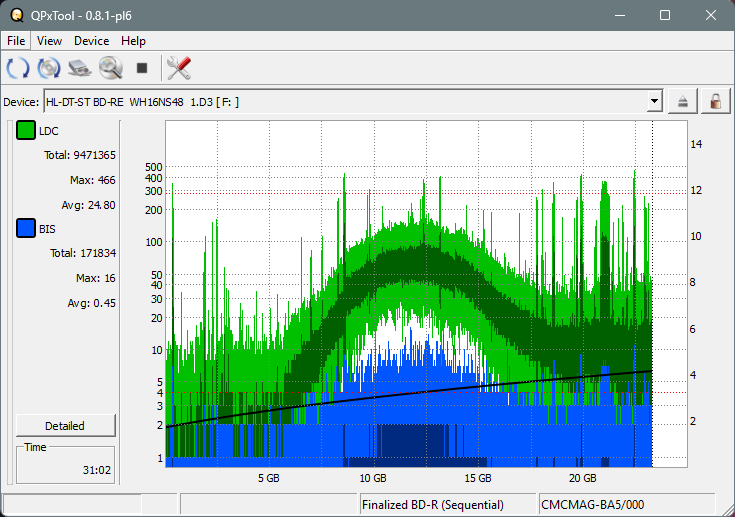The width and height of the screenshot is (735, 517).
Task: Start the scan with the magnifier disc icon
Action: pyautogui.click(x=111, y=68)
